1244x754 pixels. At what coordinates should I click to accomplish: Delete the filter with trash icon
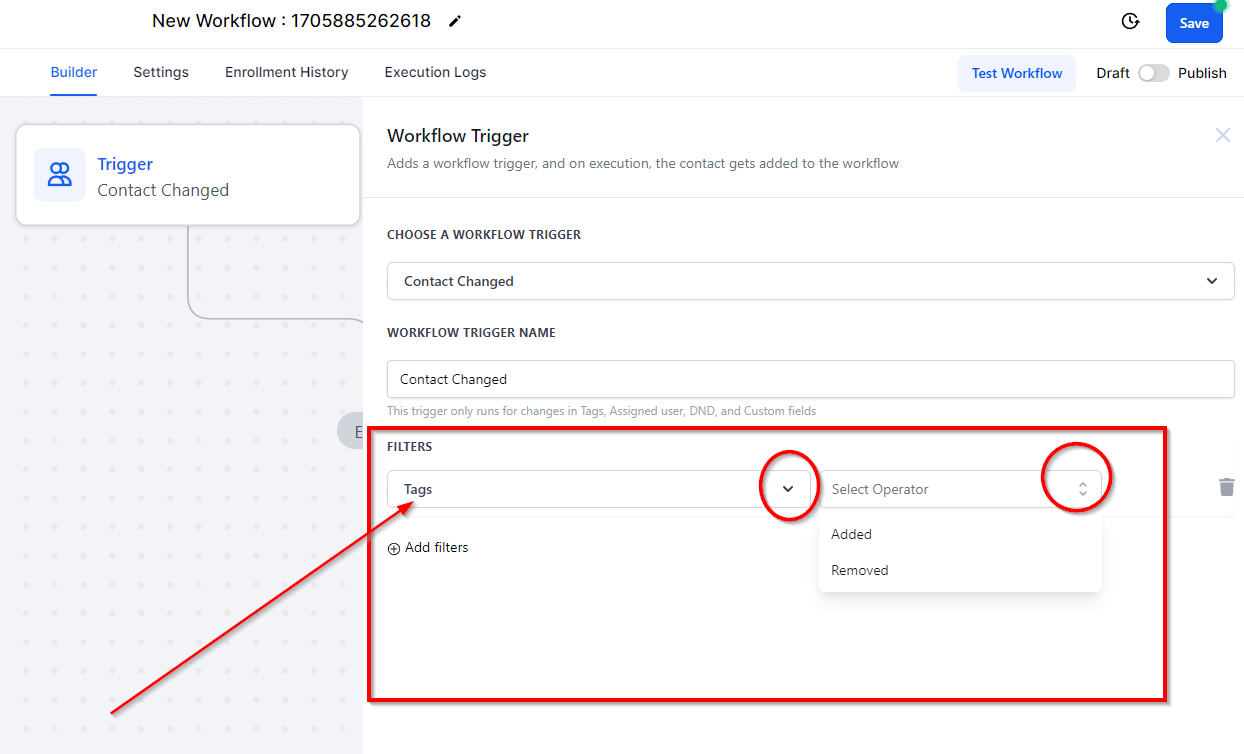1227,487
